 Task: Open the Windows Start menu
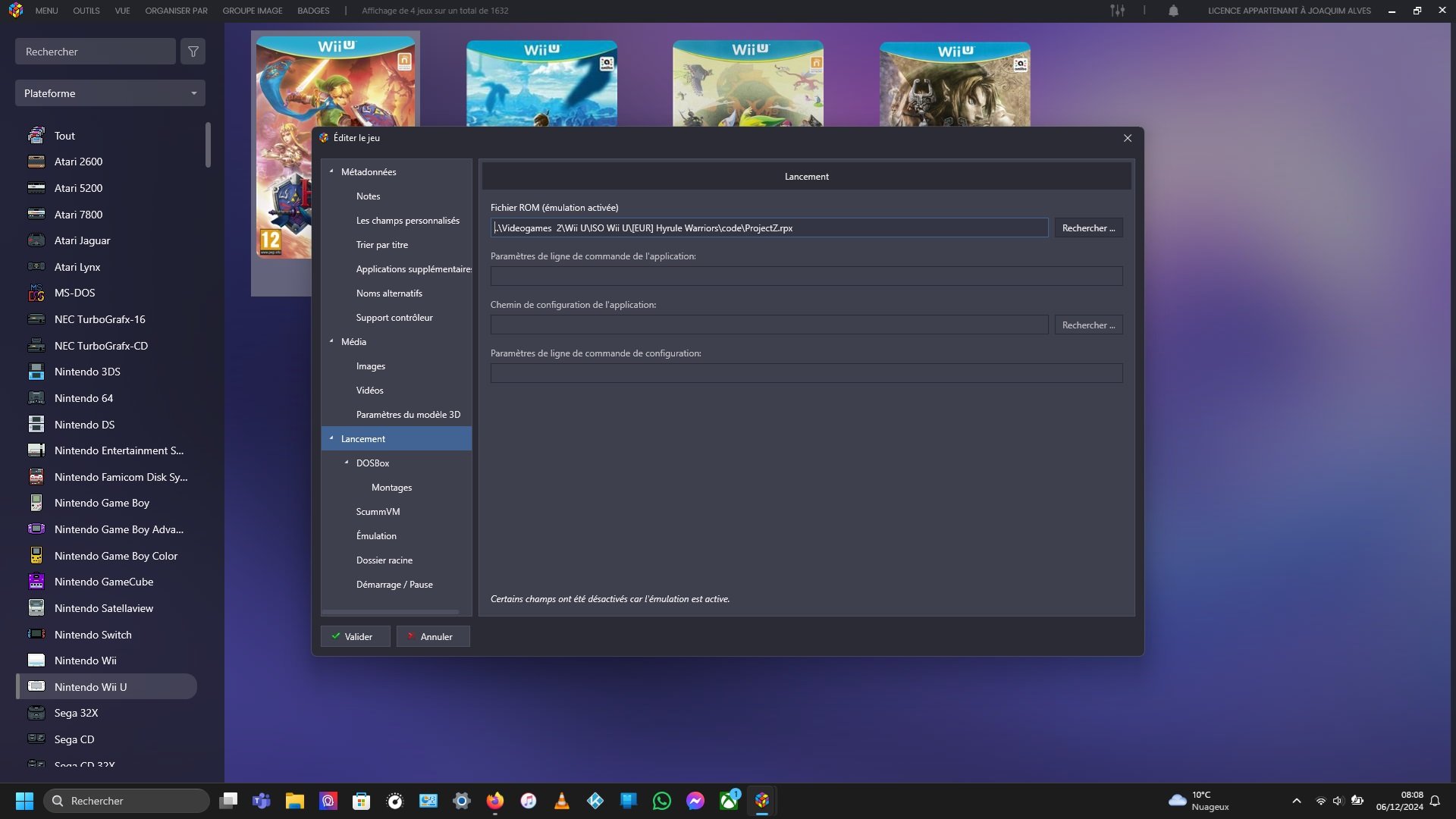click(x=24, y=801)
